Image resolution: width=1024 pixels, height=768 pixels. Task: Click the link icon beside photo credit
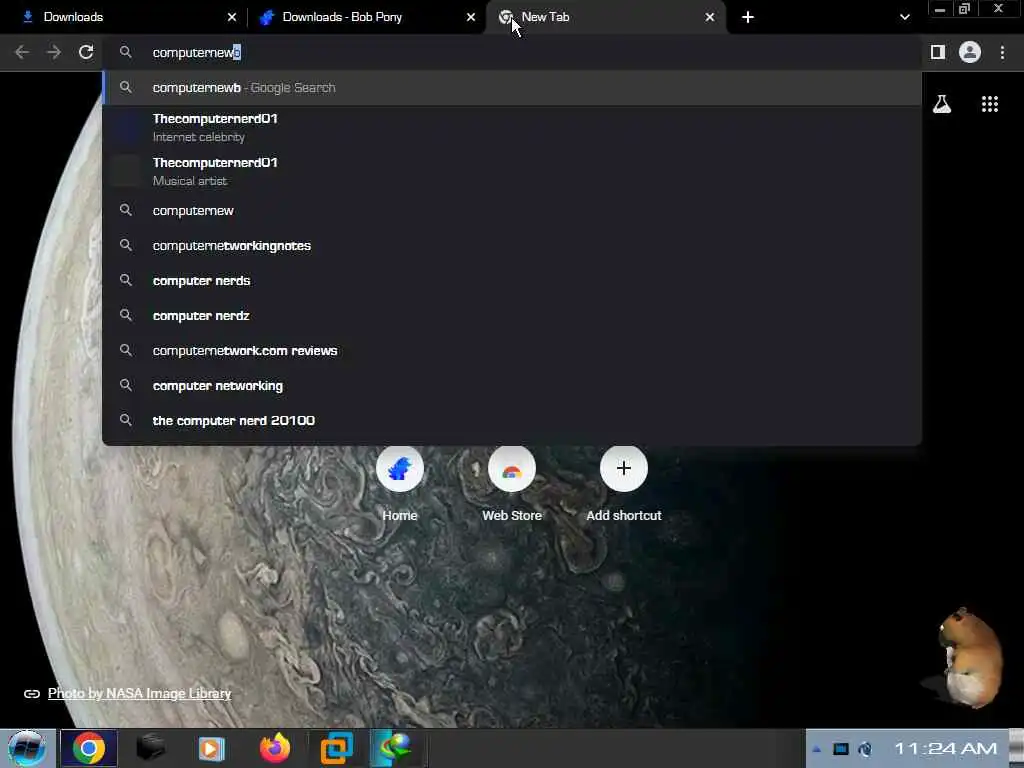31,694
